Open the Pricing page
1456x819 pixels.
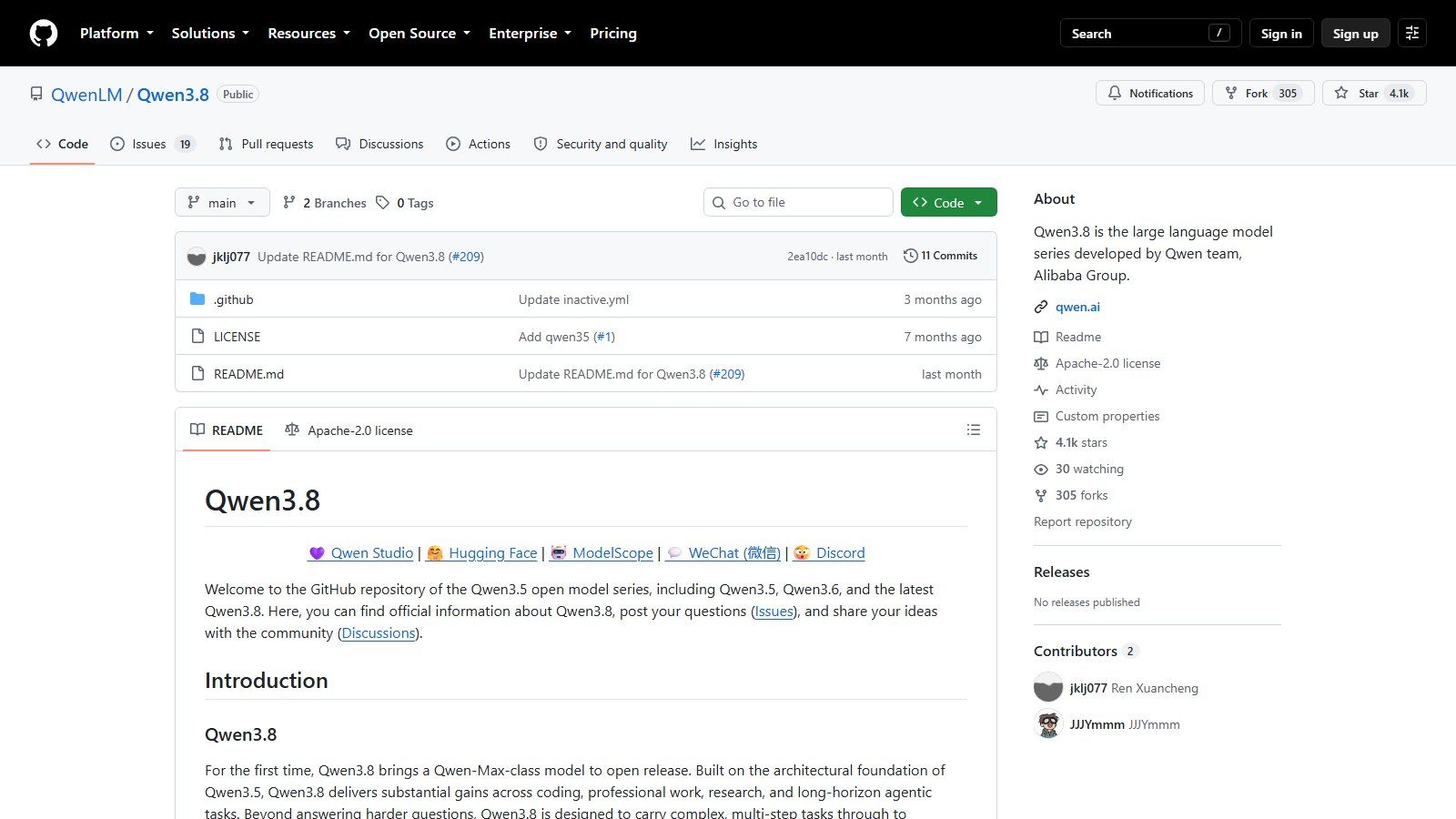(613, 34)
